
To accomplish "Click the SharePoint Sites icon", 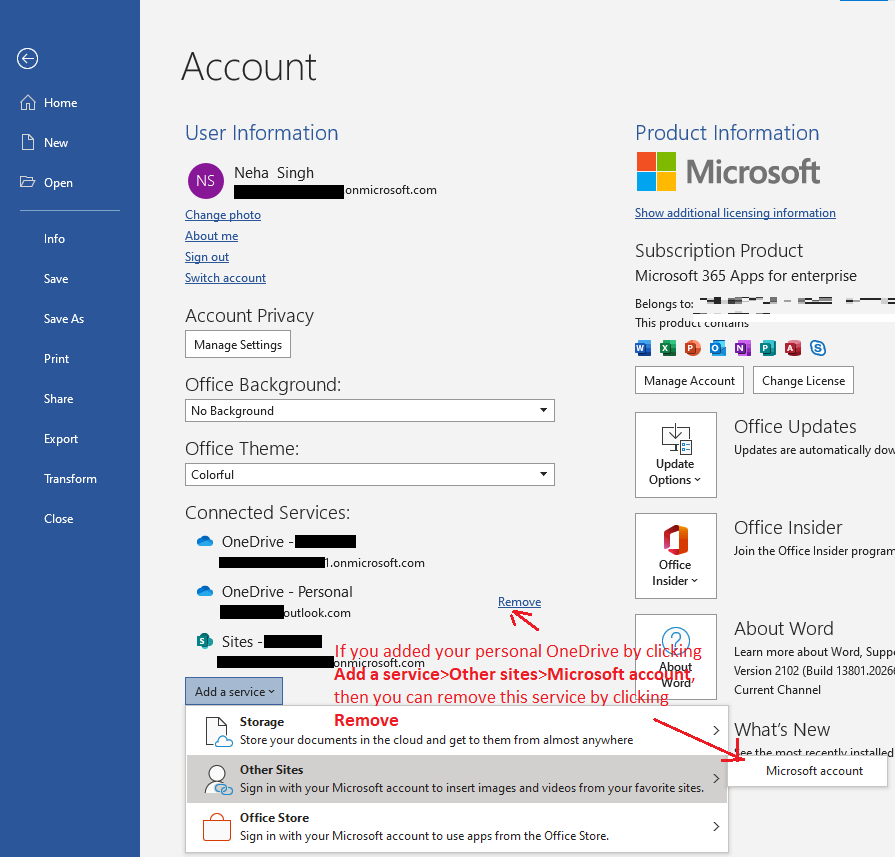I will (x=204, y=641).
